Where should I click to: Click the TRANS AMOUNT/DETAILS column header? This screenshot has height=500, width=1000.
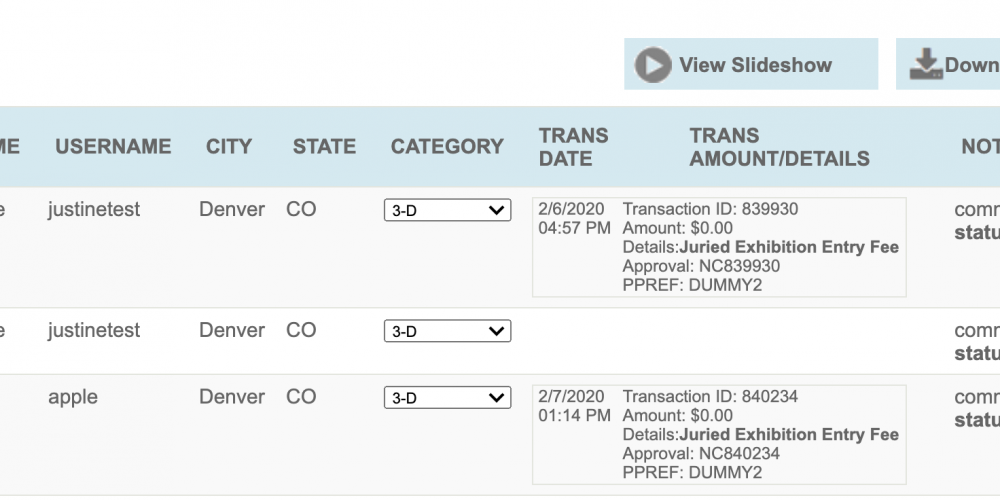click(779, 147)
